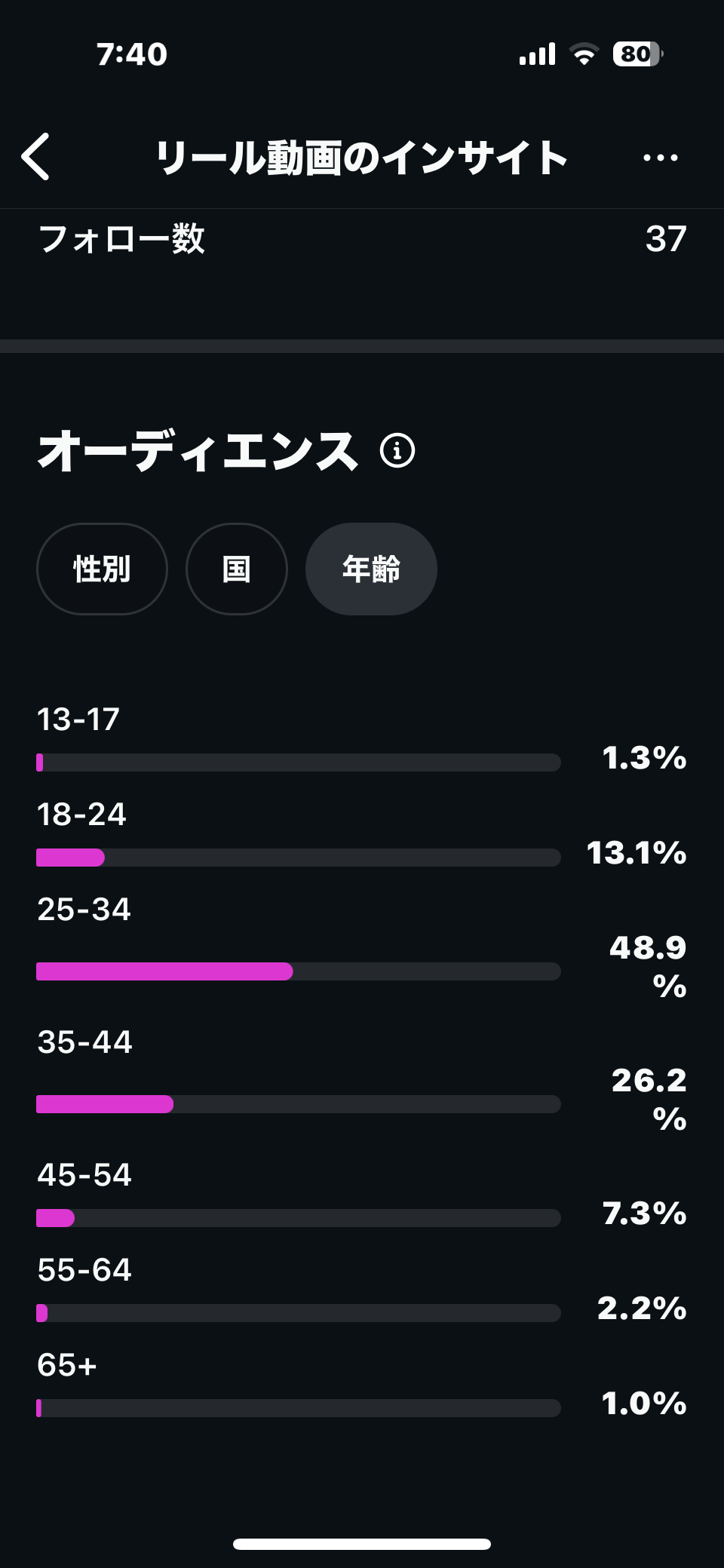Tap the 18-24 age bar
This screenshot has width=724, height=1568.
tap(299, 858)
